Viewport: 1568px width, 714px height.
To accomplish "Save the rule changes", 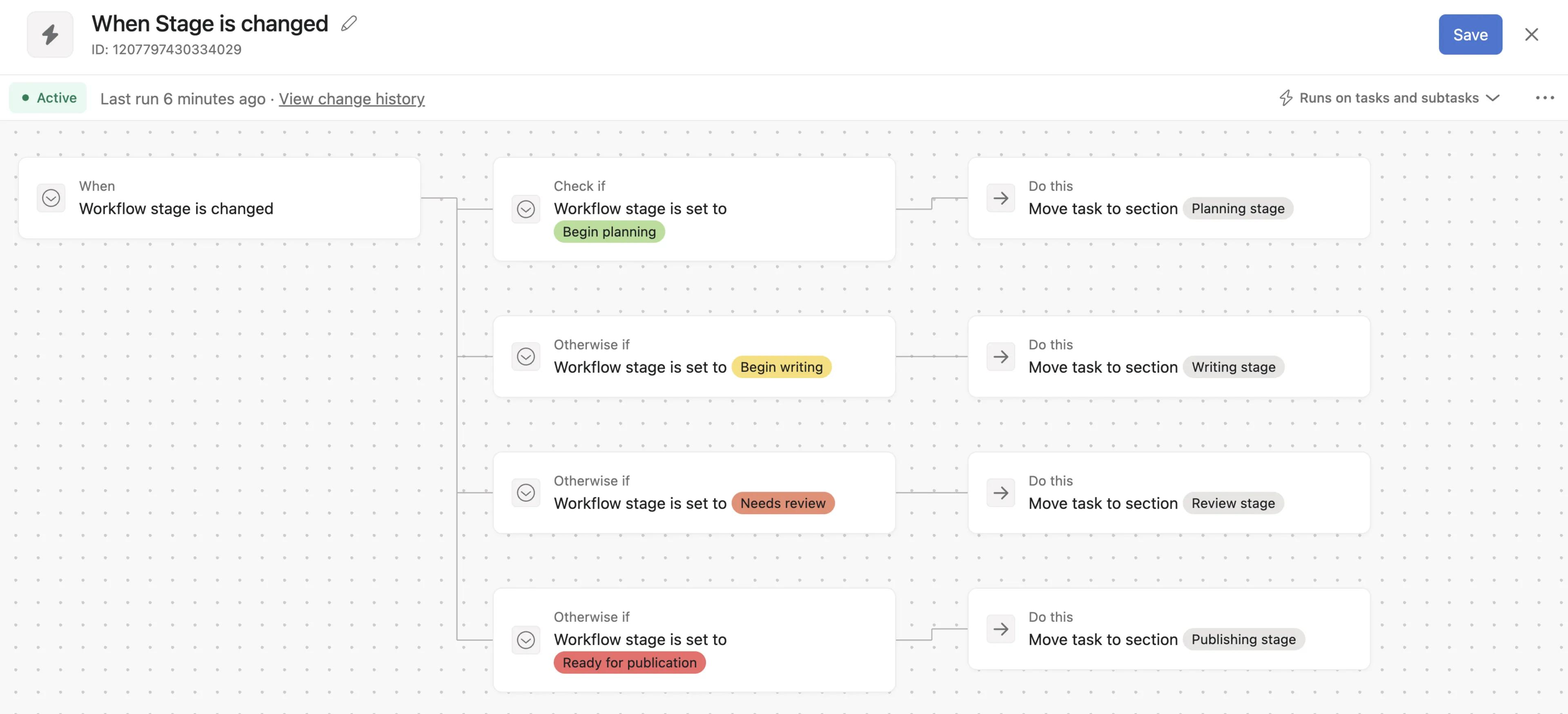I will pos(1470,35).
